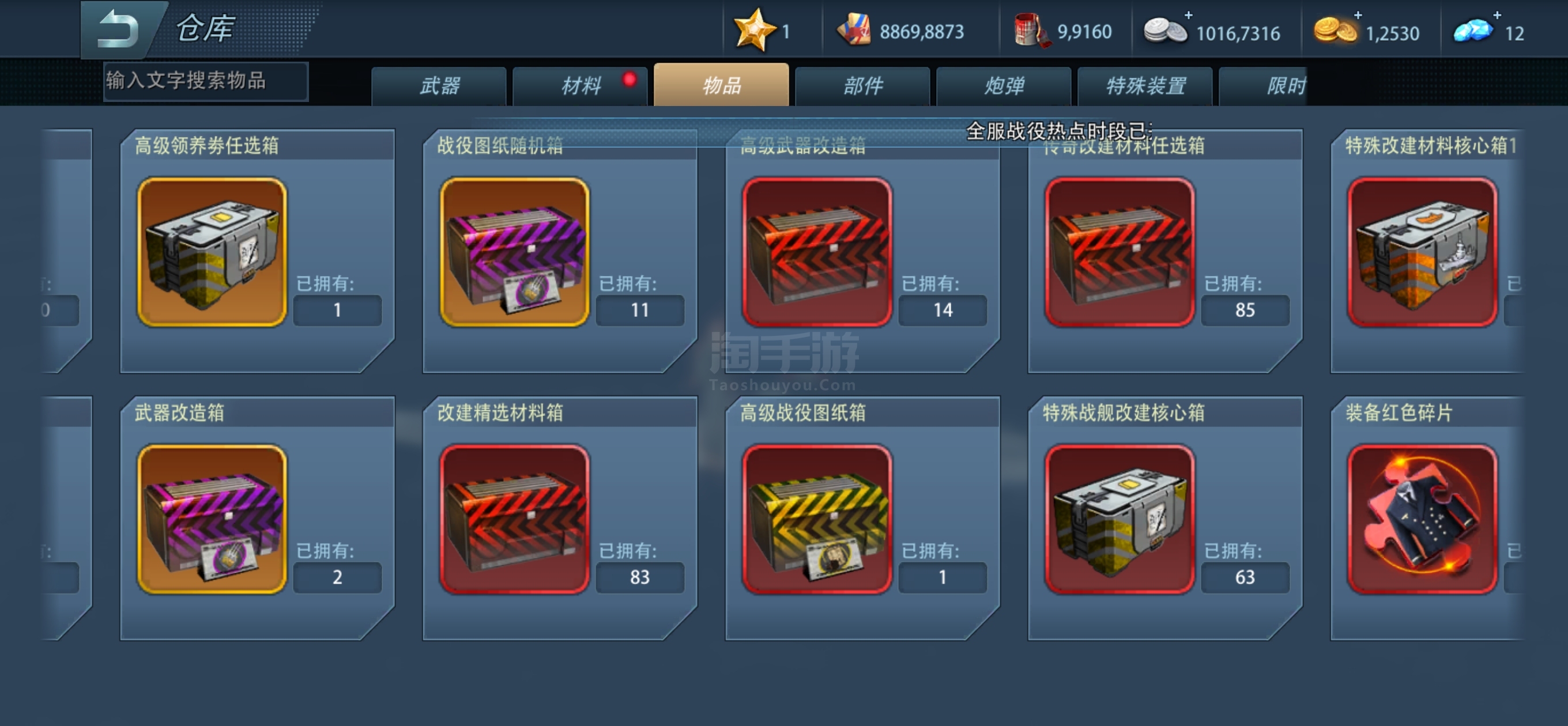This screenshot has width=1568, height=726.
Task: Switch to the 武器 tab
Action: 439,86
